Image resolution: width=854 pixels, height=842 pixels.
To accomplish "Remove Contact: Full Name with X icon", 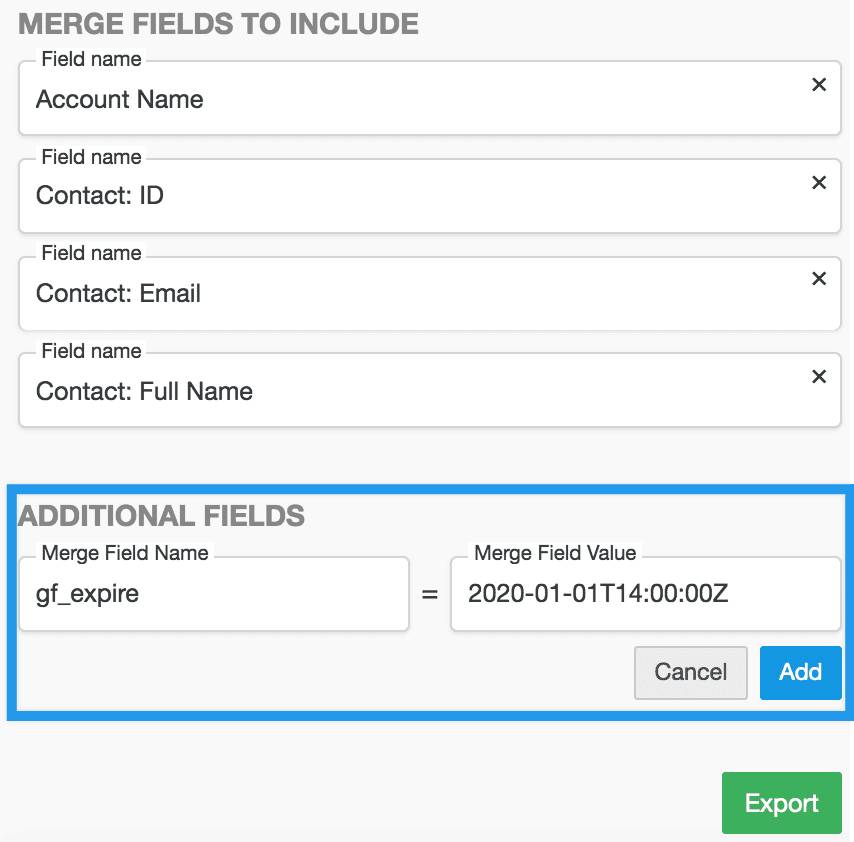I will click(x=819, y=376).
